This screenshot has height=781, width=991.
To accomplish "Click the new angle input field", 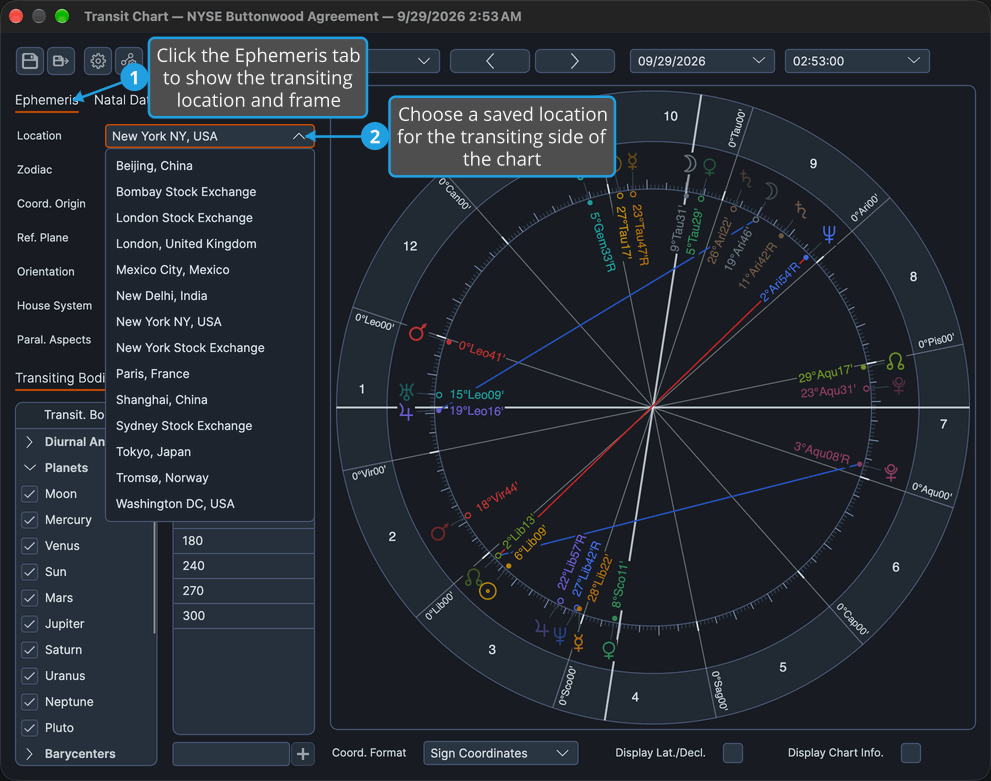I will [x=231, y=754].
